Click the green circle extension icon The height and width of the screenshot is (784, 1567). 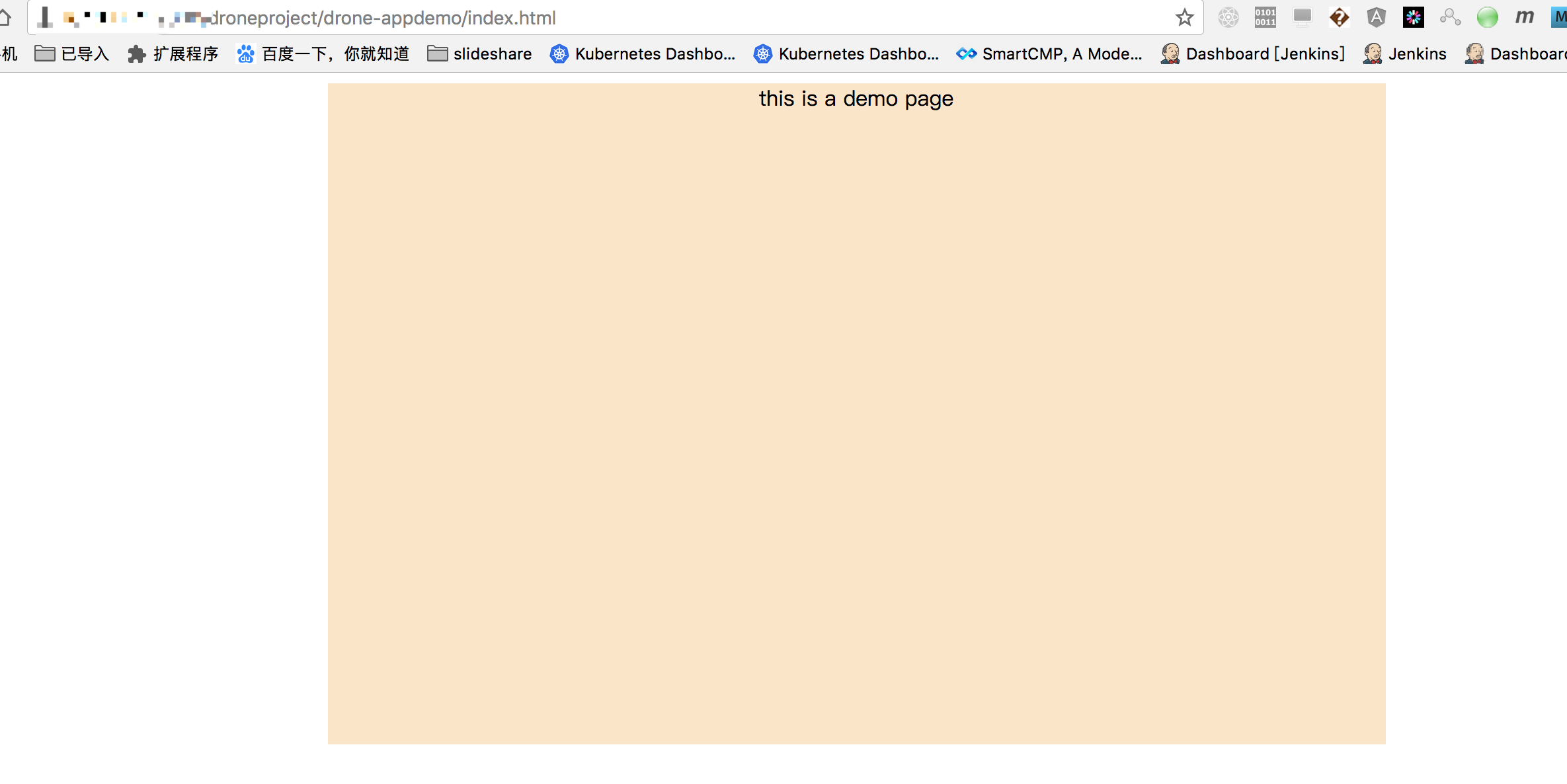point(1487,18)
